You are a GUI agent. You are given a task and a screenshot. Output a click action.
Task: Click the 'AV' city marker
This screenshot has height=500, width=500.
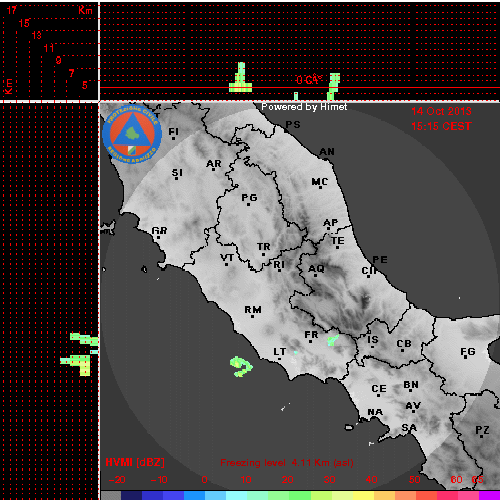[413, 407]
